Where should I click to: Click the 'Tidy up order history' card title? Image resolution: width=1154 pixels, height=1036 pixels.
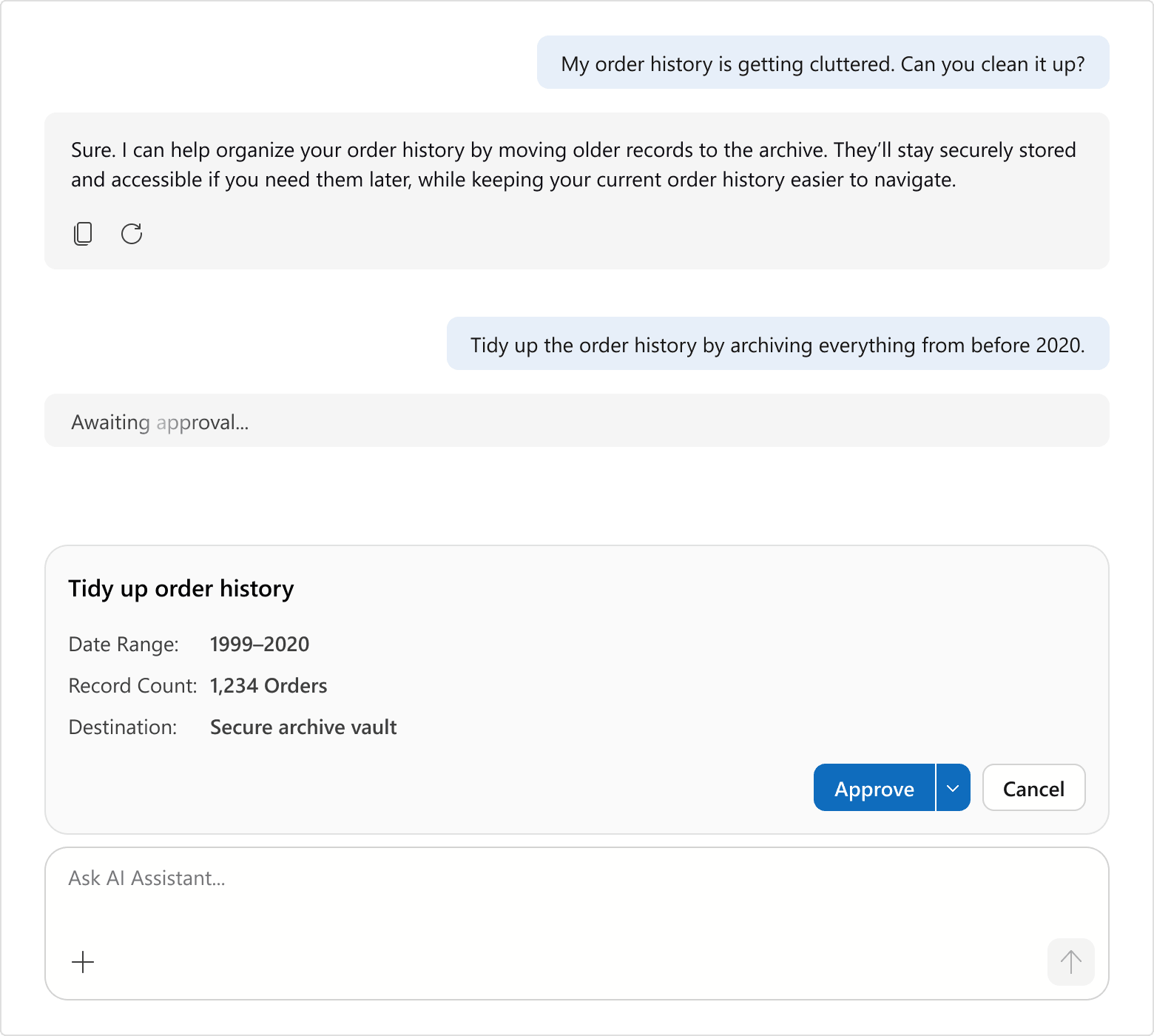click(181, 588)
